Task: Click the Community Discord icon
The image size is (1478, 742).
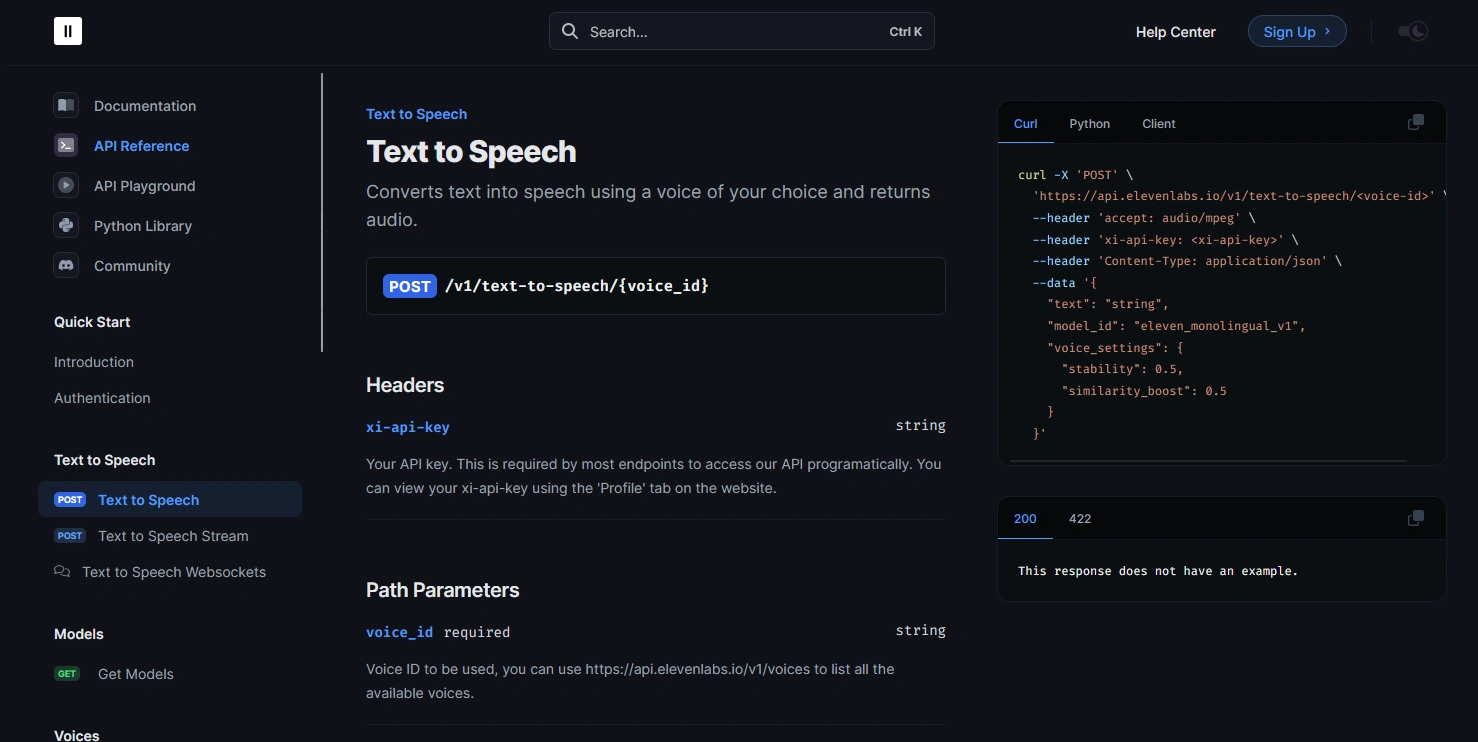Action: 66,265
